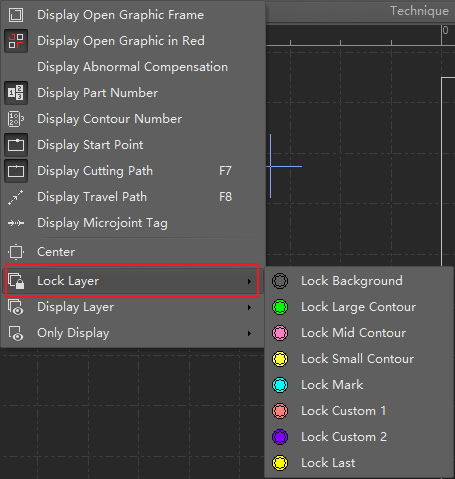Expand the Lock Layer submenu arrow

pyautogui.click(x=249, y=281)
